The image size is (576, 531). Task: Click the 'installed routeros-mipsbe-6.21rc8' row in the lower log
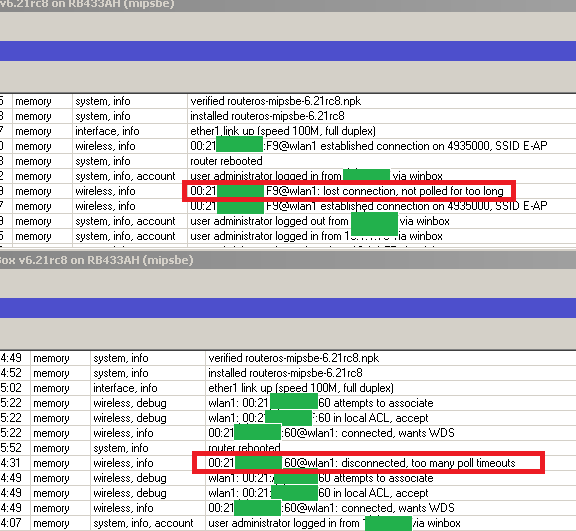288,373
